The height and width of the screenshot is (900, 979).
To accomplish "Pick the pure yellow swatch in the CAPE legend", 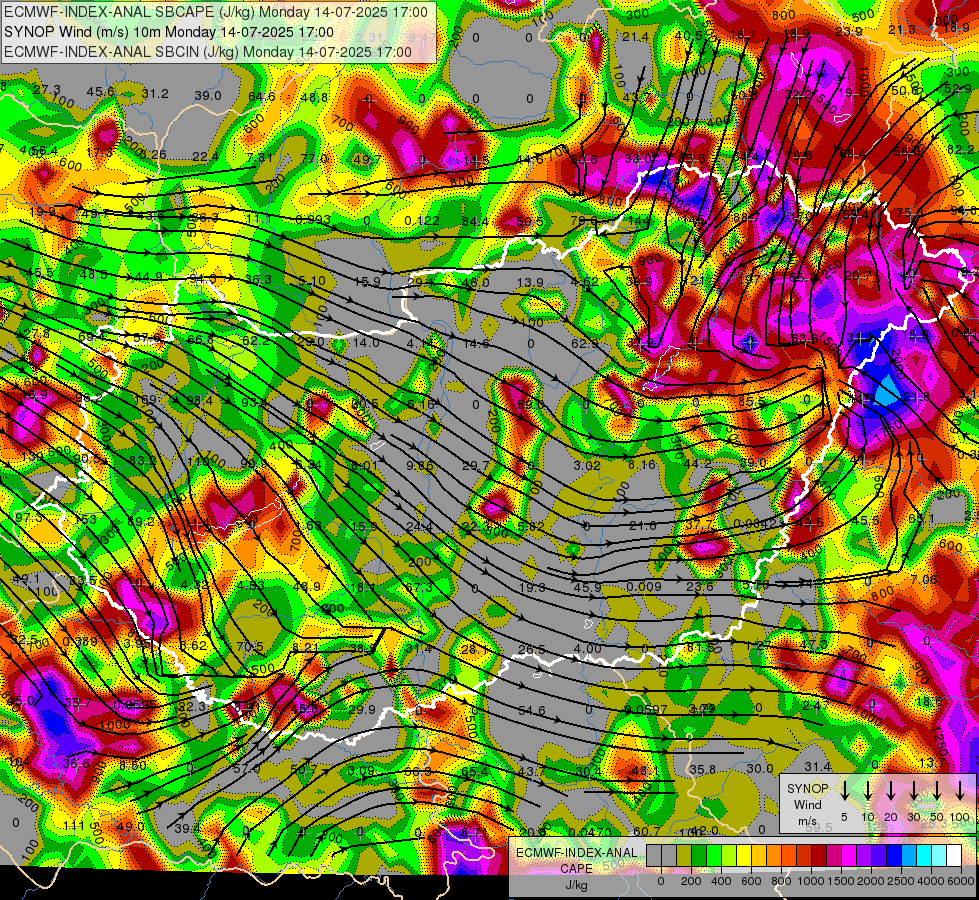I will tap(744, 856).
